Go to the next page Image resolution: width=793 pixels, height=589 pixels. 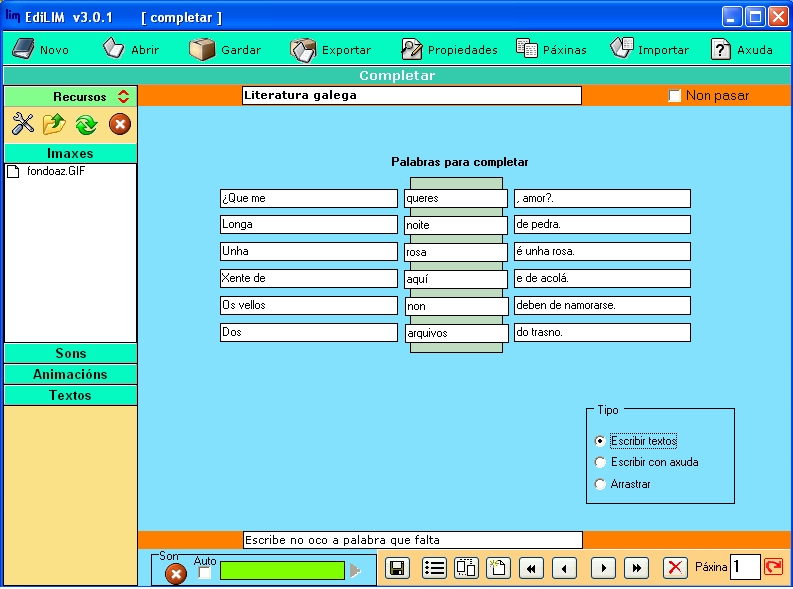603,568
